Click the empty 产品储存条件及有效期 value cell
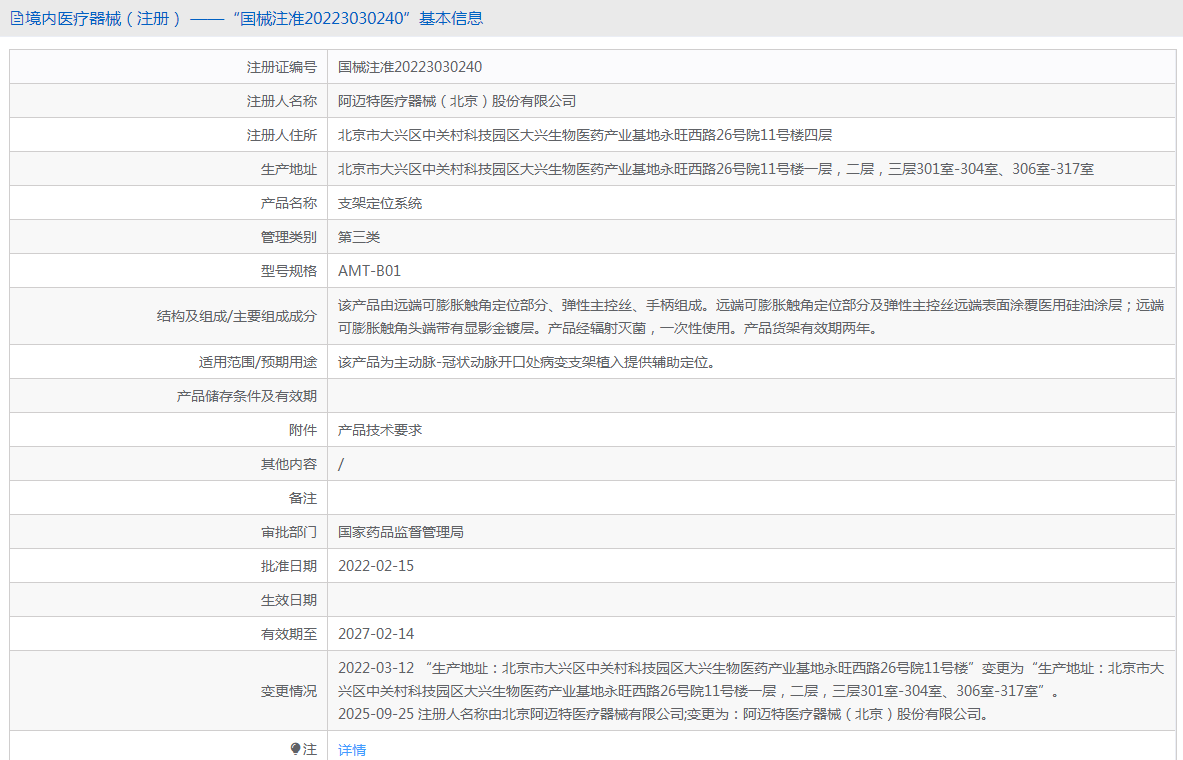This screenshot has width=1183, height=760. 750,396
